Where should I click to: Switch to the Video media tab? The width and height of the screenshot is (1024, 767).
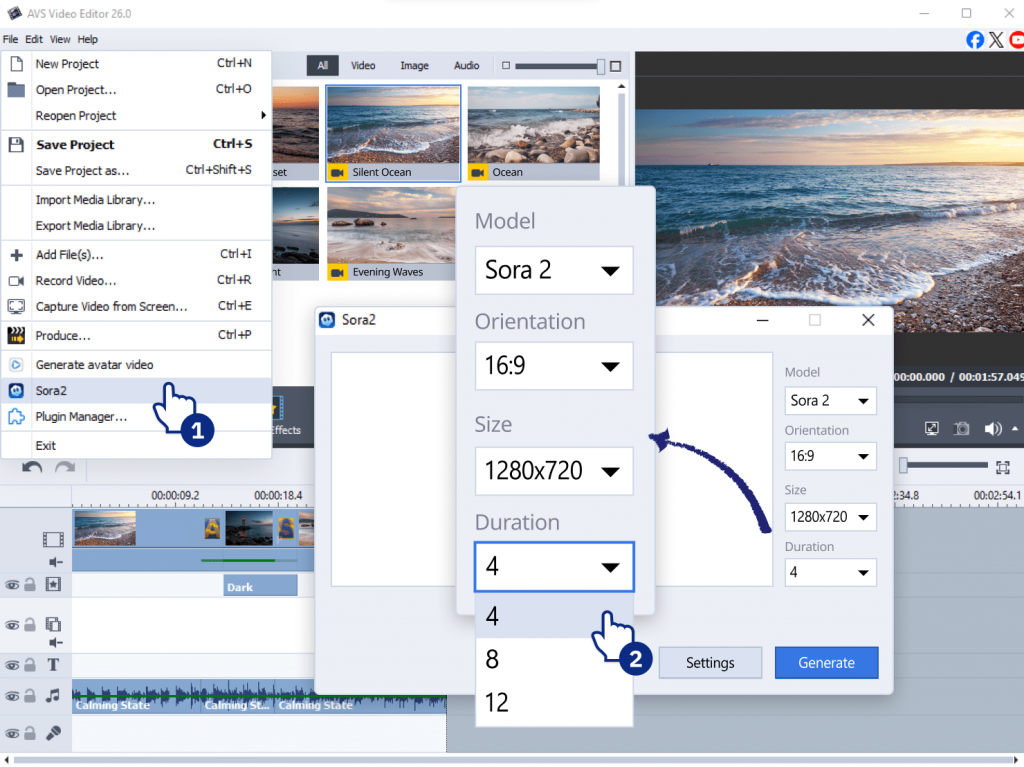(x=363, y=65)
